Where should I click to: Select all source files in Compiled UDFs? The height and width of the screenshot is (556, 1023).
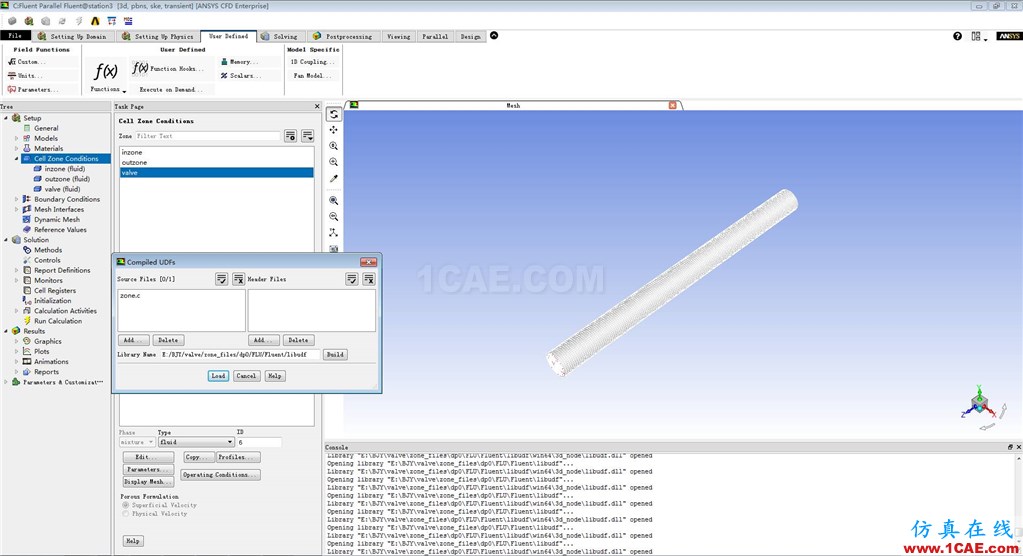tap(222, 279)
